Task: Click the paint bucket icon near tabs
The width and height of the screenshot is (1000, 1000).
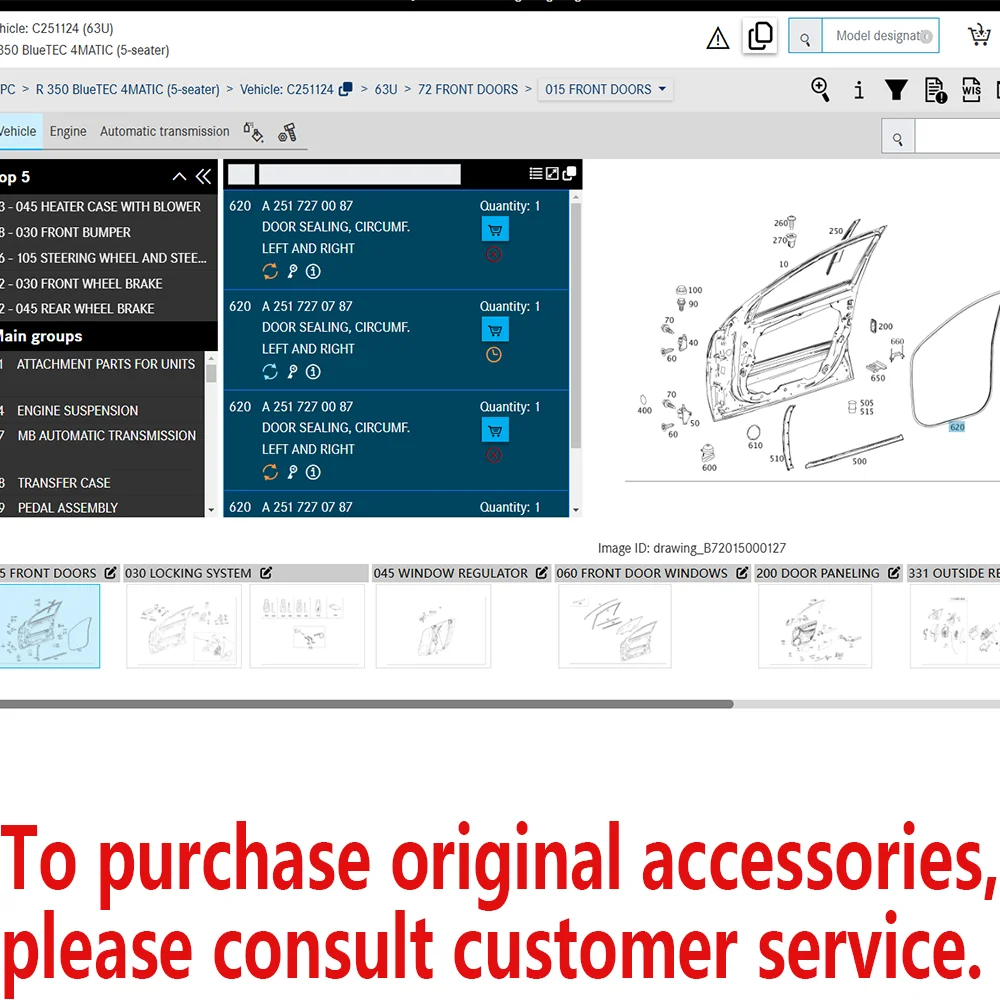Action: [x=253, y=132]
